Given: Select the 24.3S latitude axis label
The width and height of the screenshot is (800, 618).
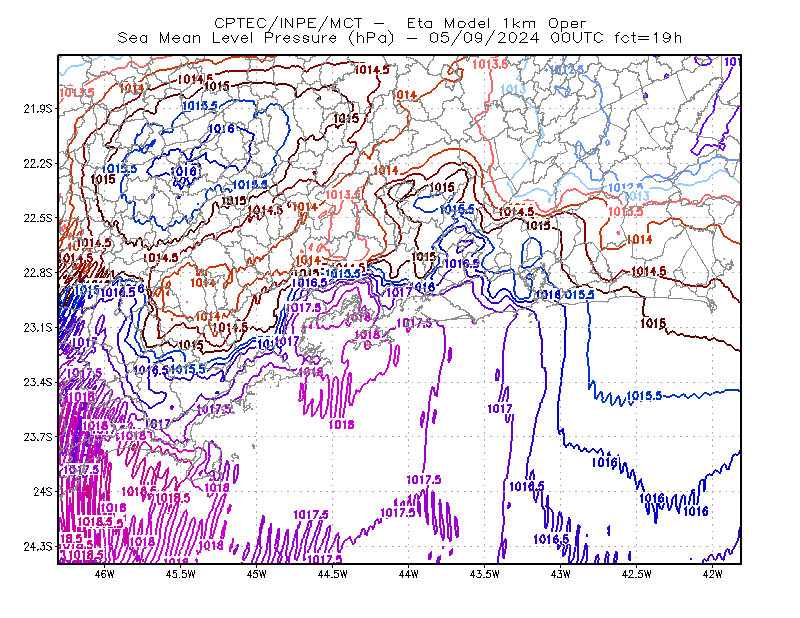Looking at the screenshot, I should [x=38, y=547].
